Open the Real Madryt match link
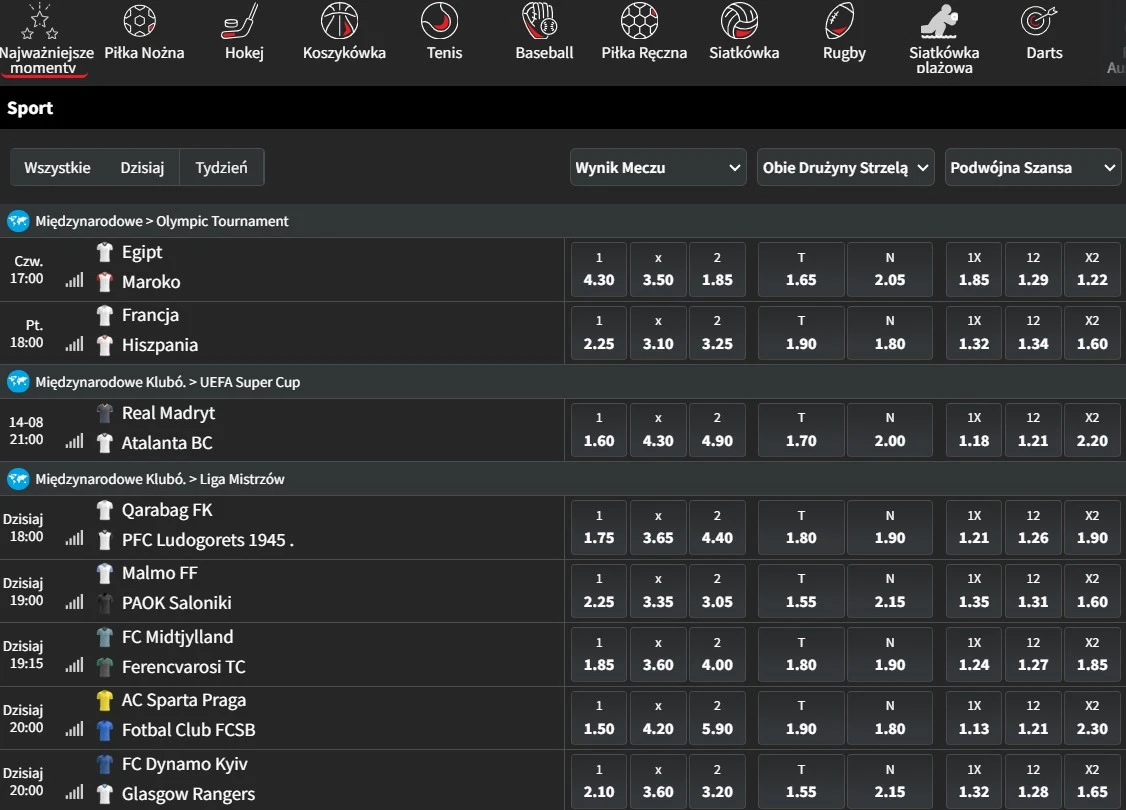Screen dimensions: 1126x810 (x=168, y=413)
